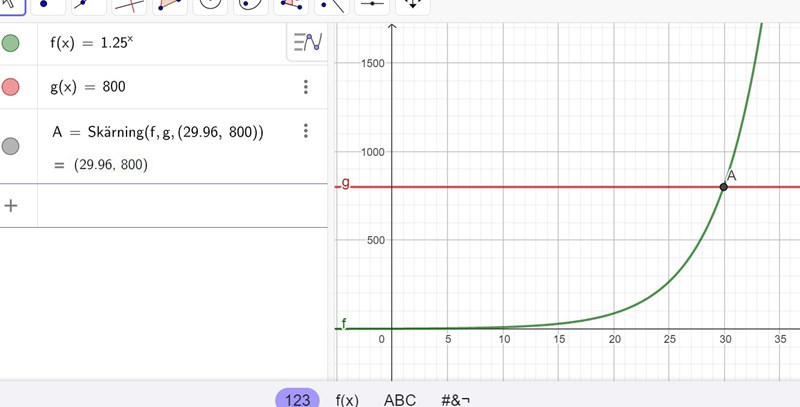Screen dimensions: 800x407
Task: Toggle visibility of intersection point A
Action: pos(11,146)
